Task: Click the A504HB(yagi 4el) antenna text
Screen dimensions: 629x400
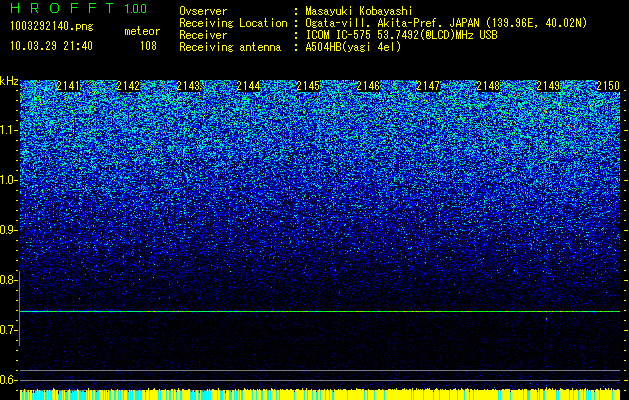Action: click(x=353, y=47)
